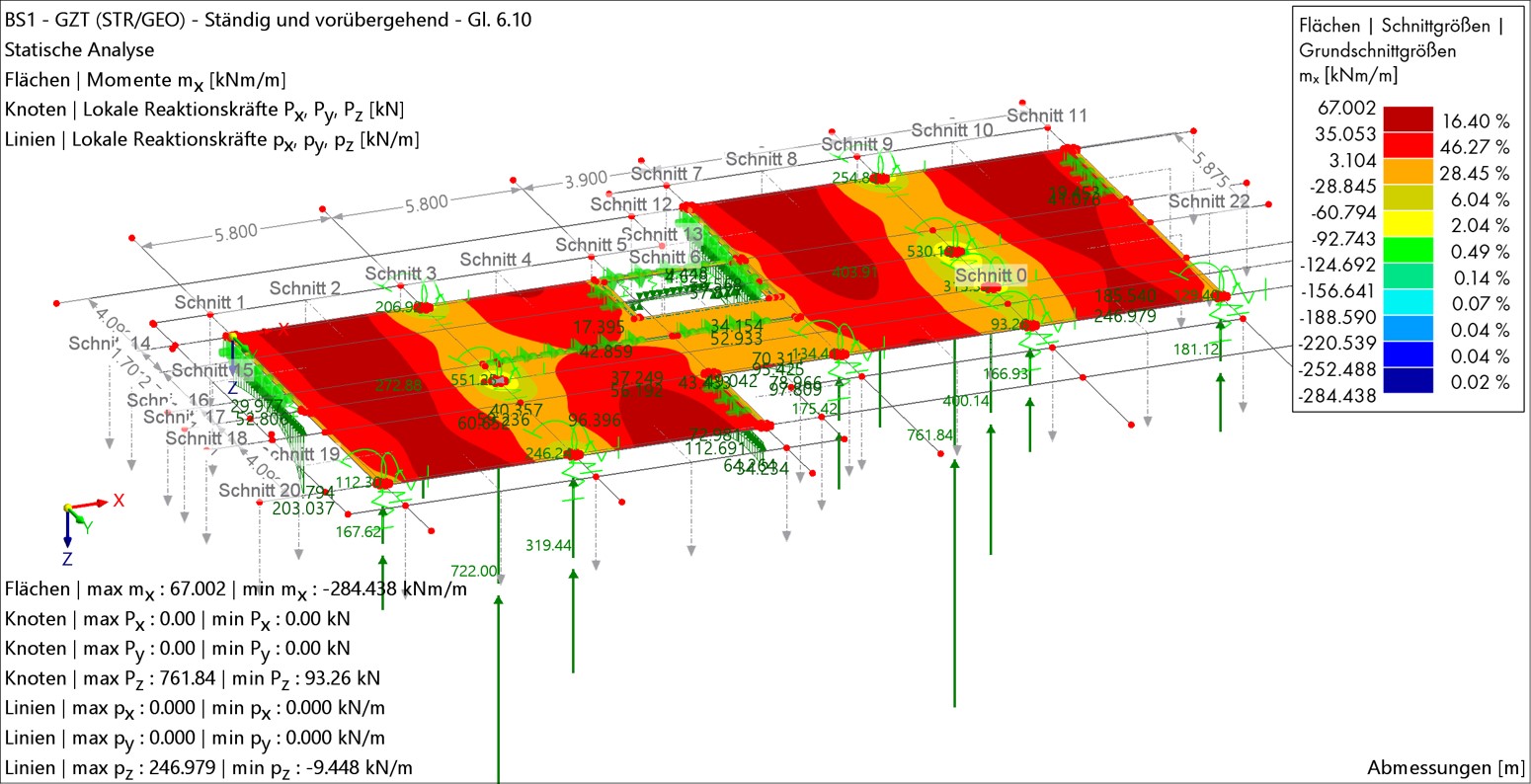
Task: Click the Schnitt 11 section label
Action: pos(1046,116)
